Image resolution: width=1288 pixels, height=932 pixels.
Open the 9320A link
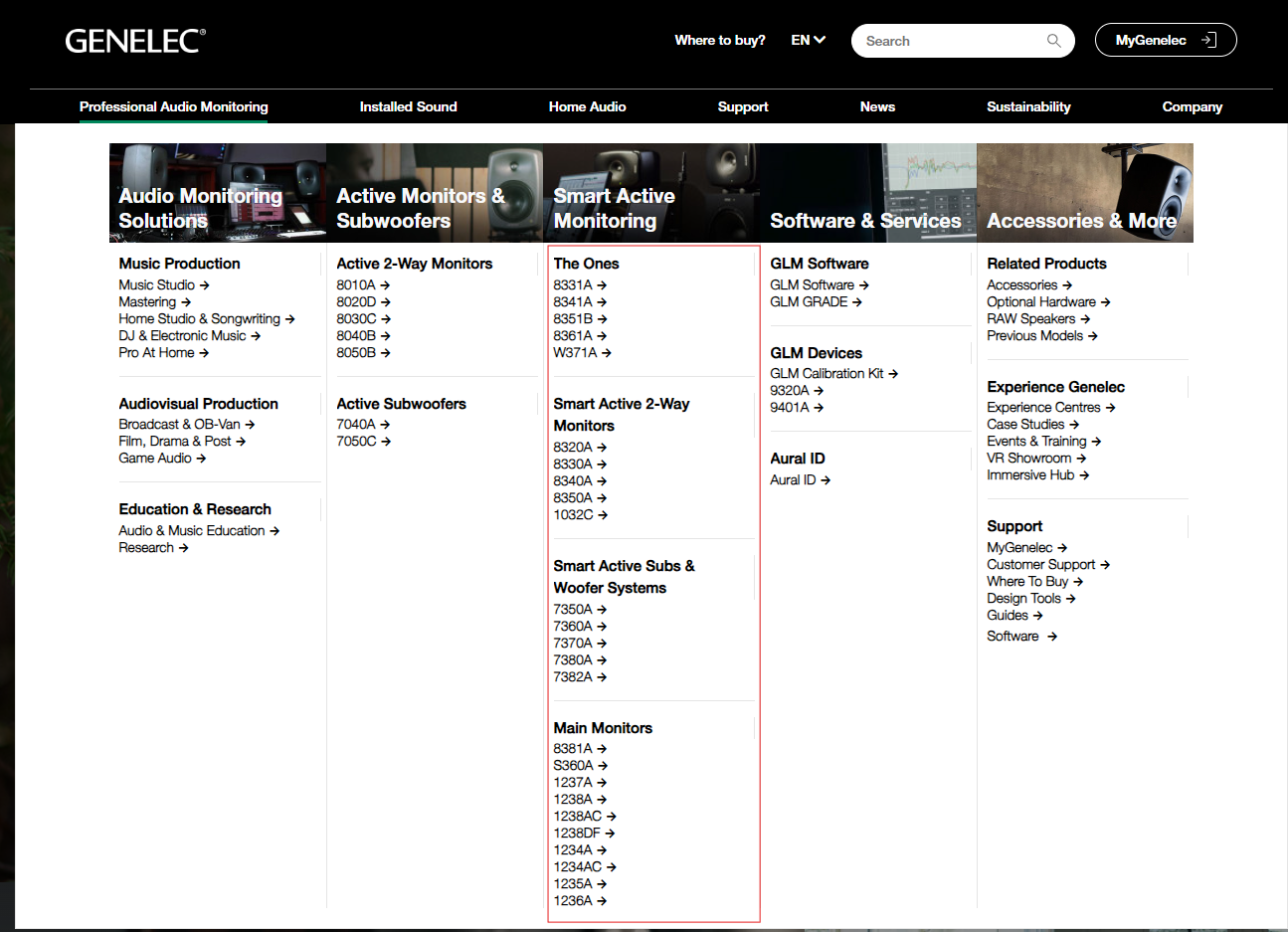(x=797, y=390)
